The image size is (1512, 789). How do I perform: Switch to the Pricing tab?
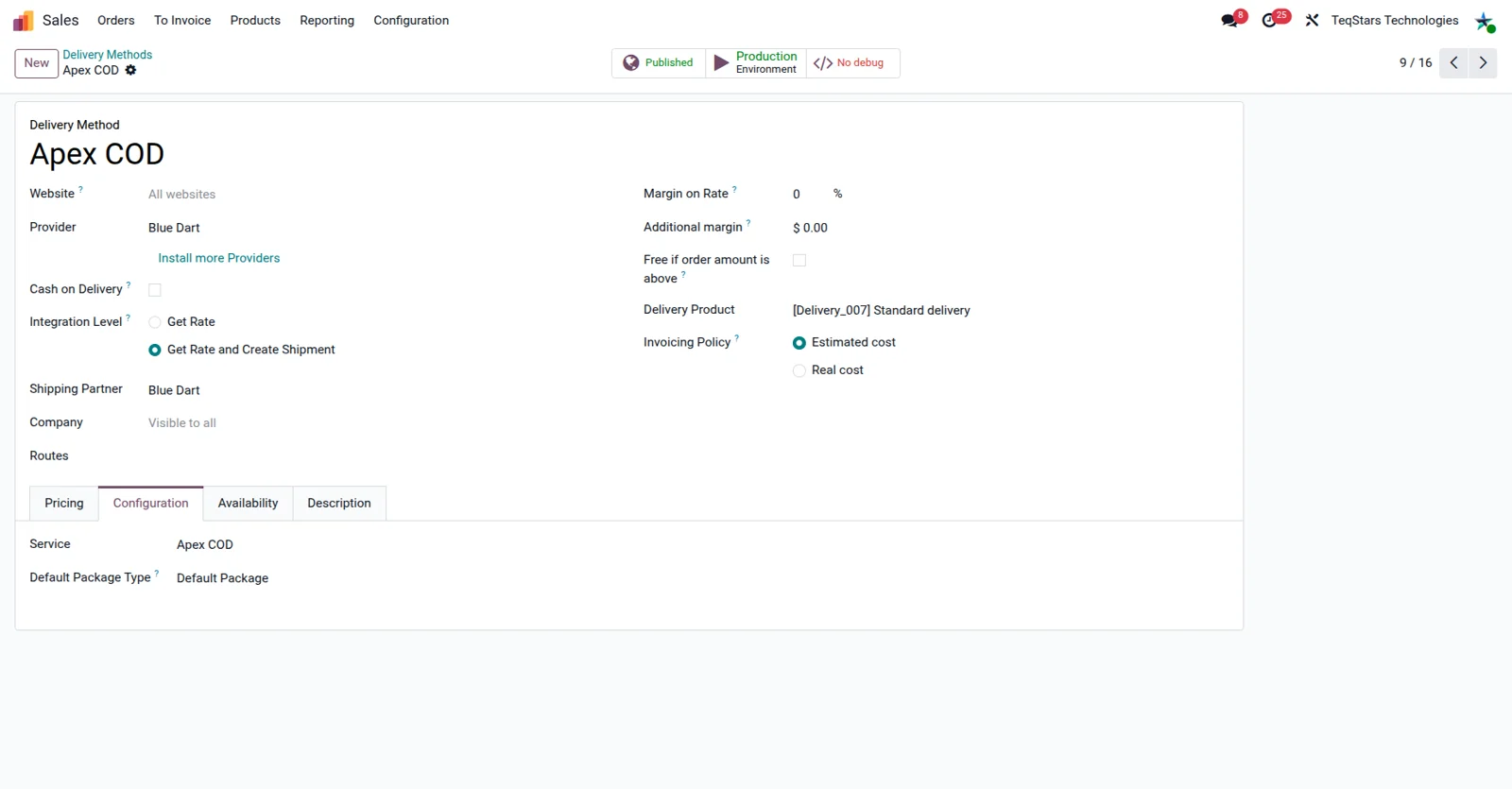(64, 504)
